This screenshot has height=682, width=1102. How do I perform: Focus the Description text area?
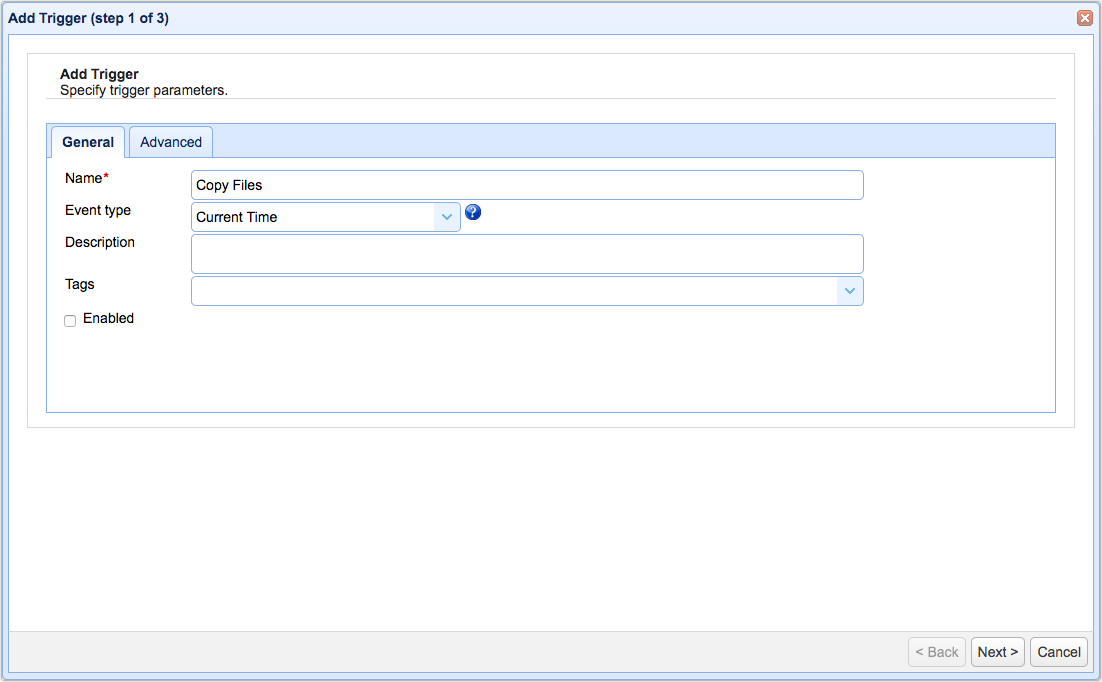(x=527, y=254)
